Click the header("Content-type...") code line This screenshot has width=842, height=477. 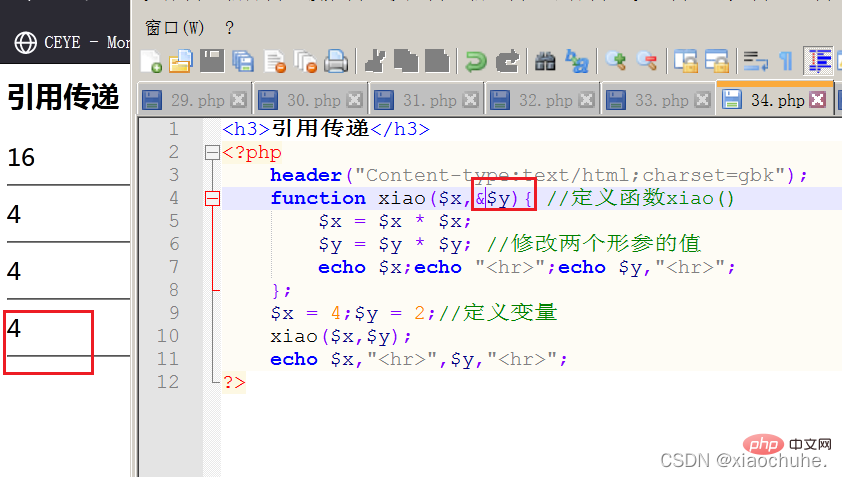coord(538,175)
